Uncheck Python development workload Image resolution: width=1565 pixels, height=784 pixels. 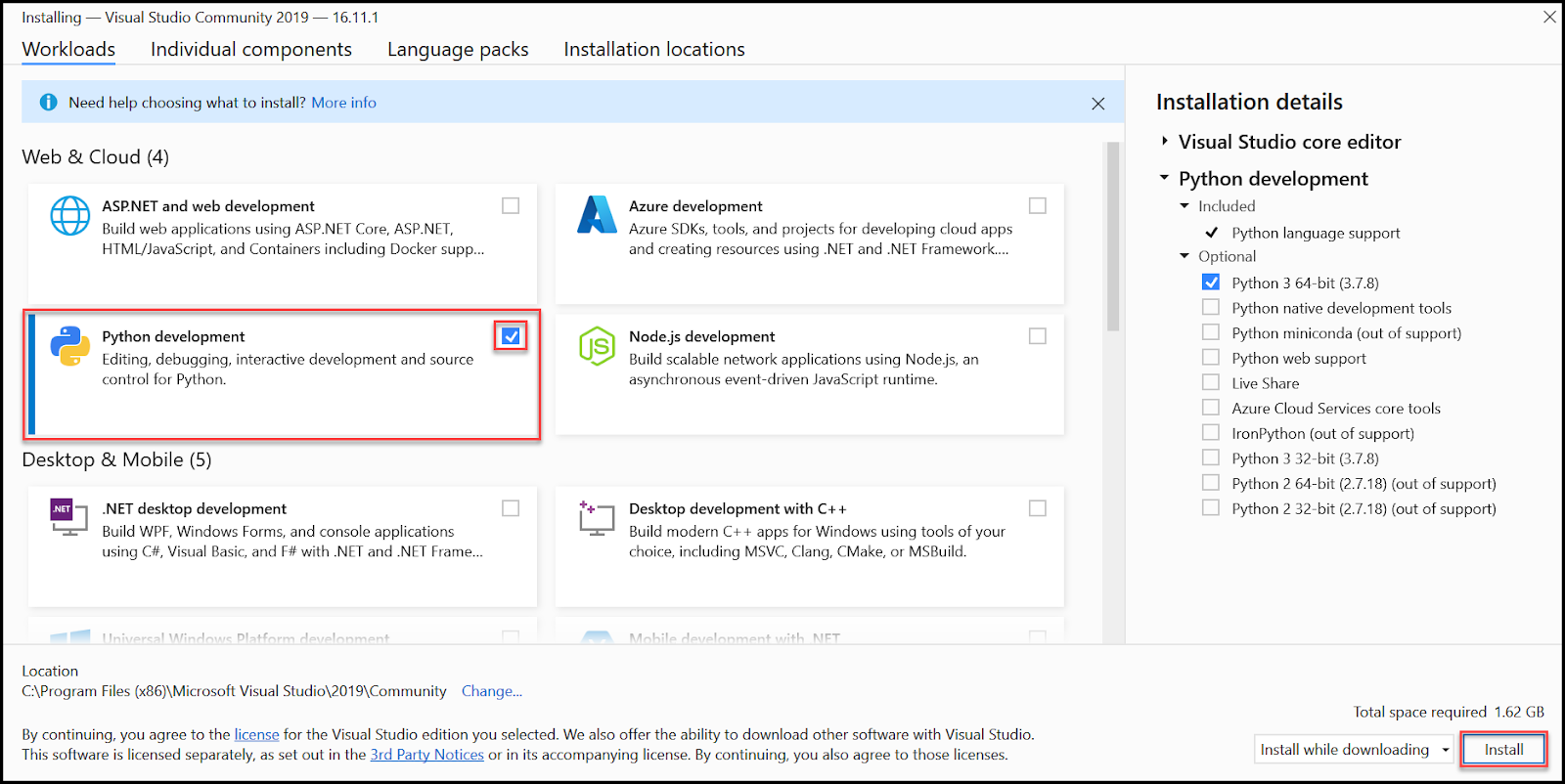coord(511,335)
